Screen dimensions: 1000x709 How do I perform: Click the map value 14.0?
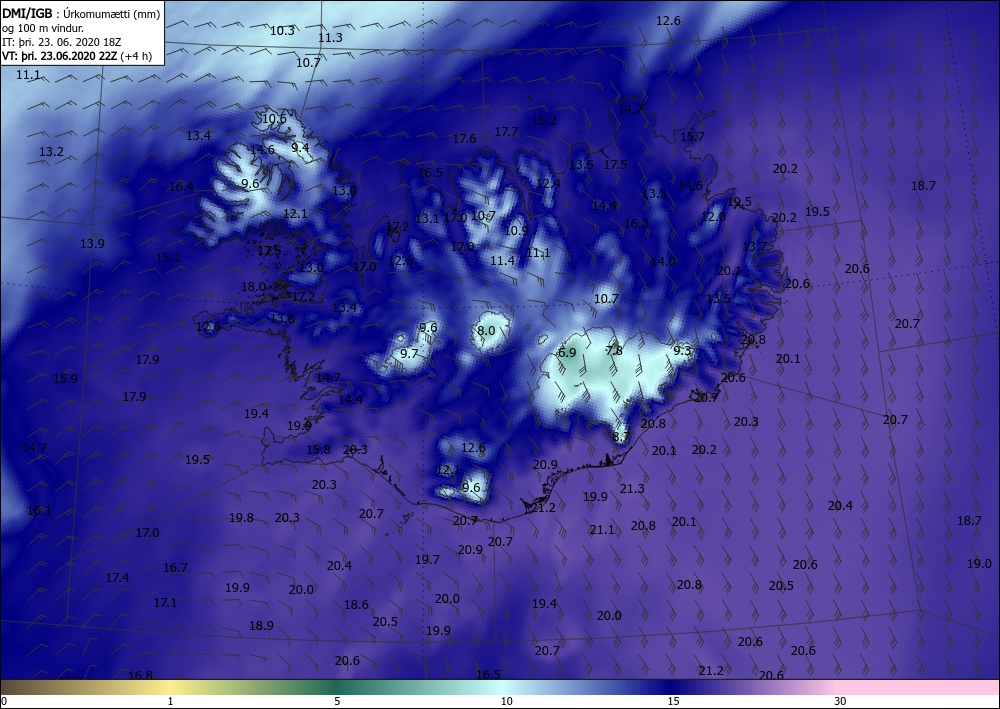[663, 261]
